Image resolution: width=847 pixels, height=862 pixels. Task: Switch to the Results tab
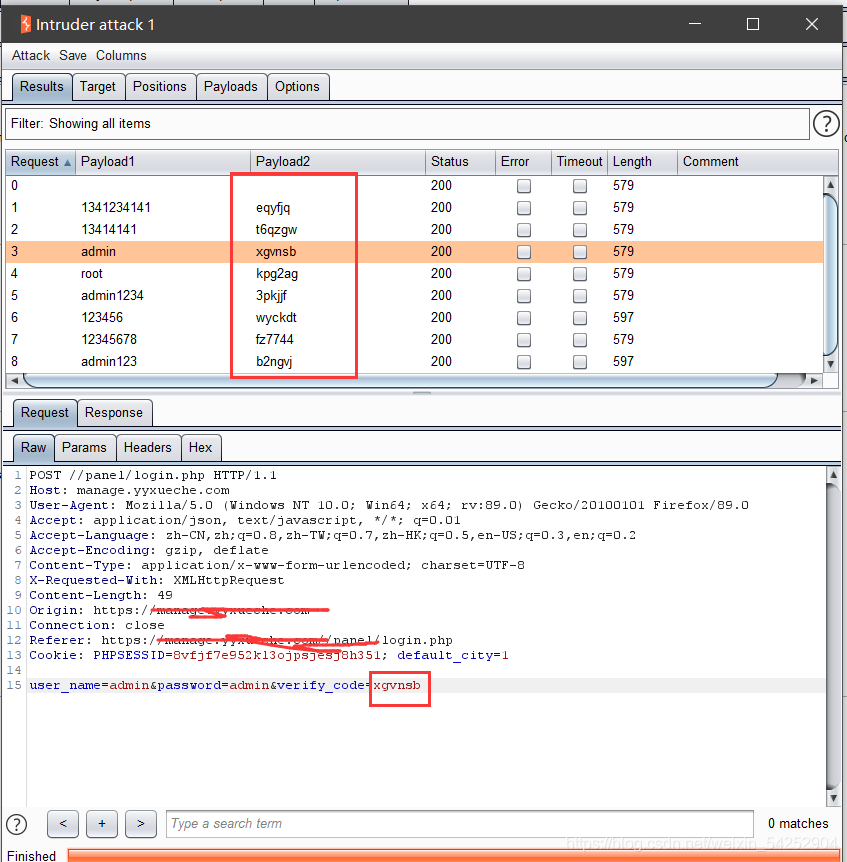click(42, 87)
